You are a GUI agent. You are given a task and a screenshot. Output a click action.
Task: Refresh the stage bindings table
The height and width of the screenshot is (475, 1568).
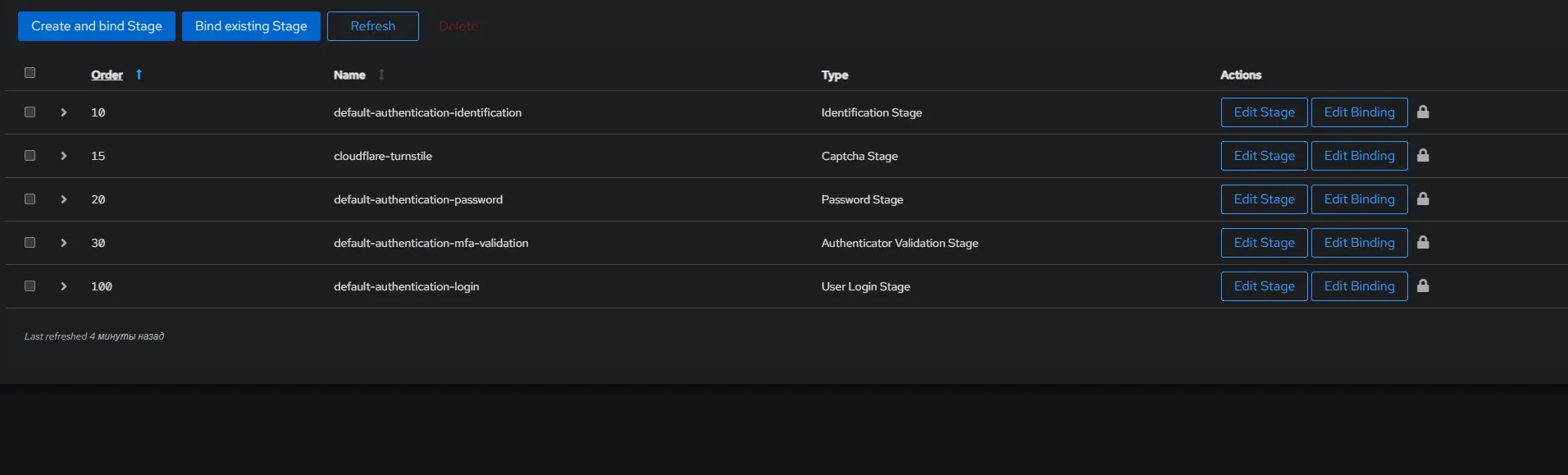coord(372,26)
